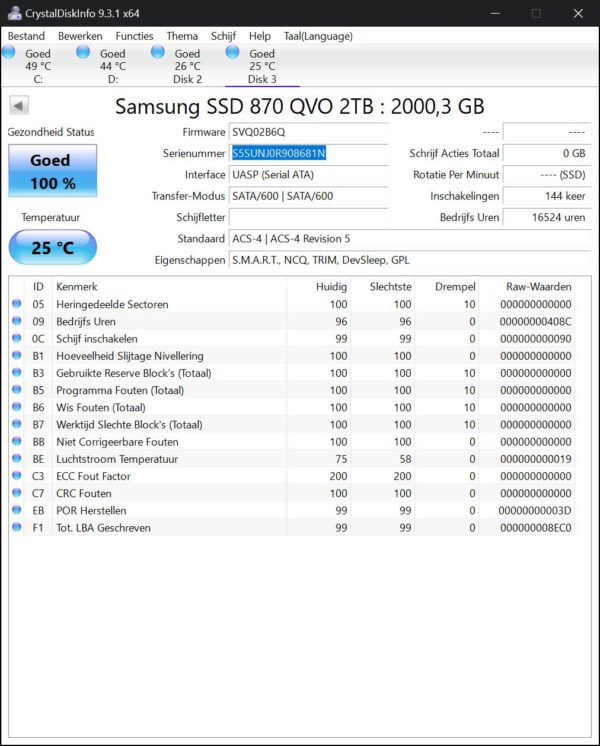Click status icon of Luchtstroom Temperatuur row
The image size is (600, 746).
(x=17, y=458)
